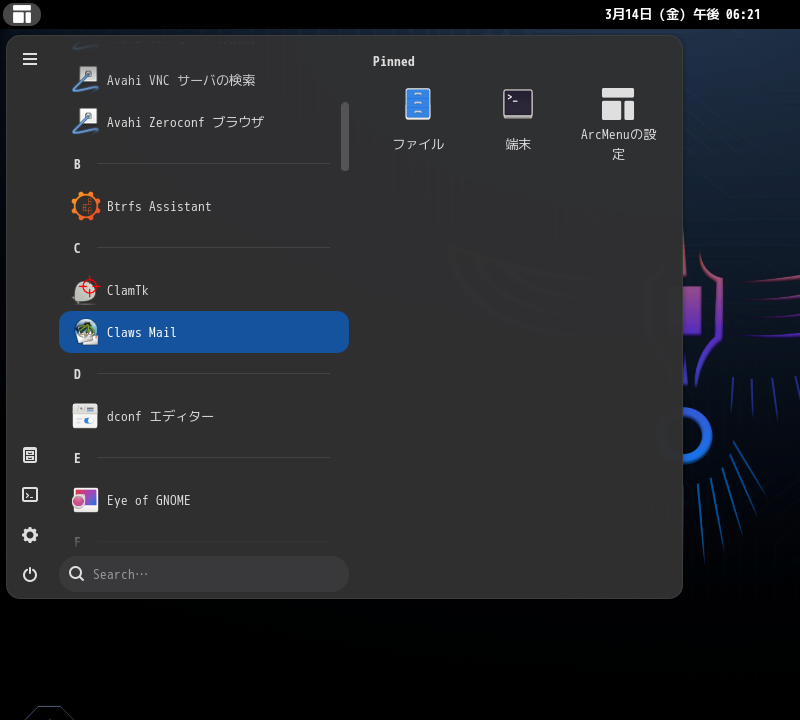Click the ArcMenu icon in the top bar
Viewport: 800px width, 720px height.
pos(22,14)
